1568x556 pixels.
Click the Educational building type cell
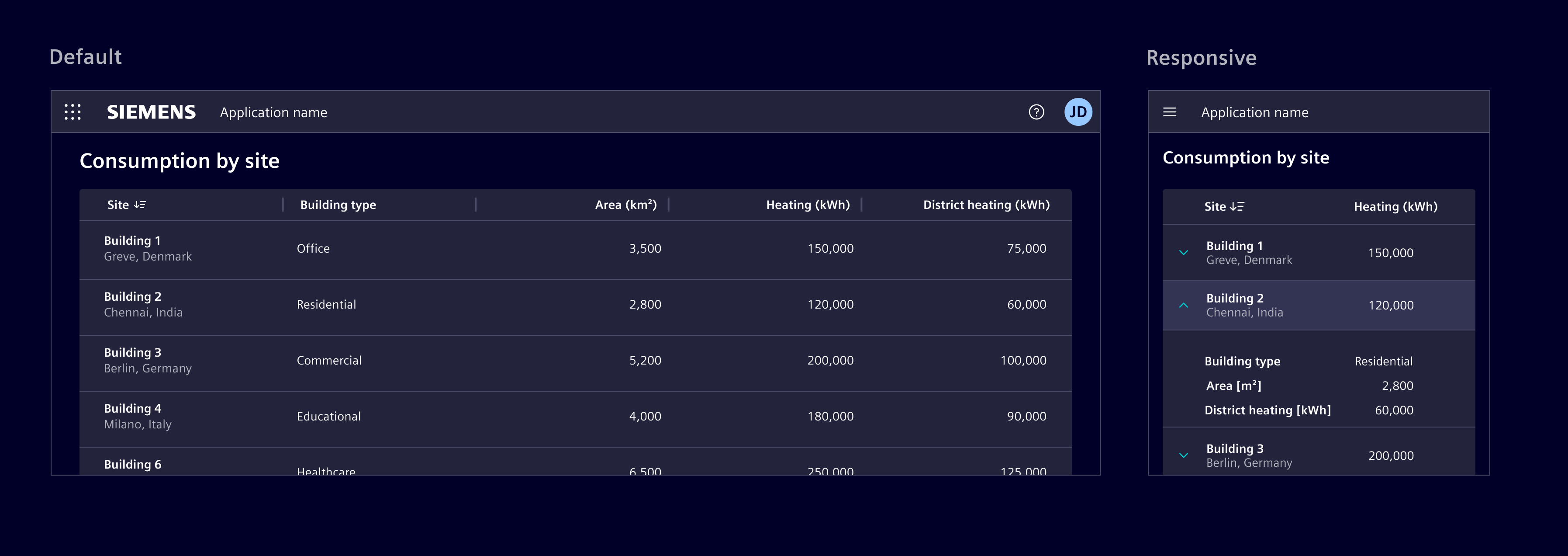(329, 417)
